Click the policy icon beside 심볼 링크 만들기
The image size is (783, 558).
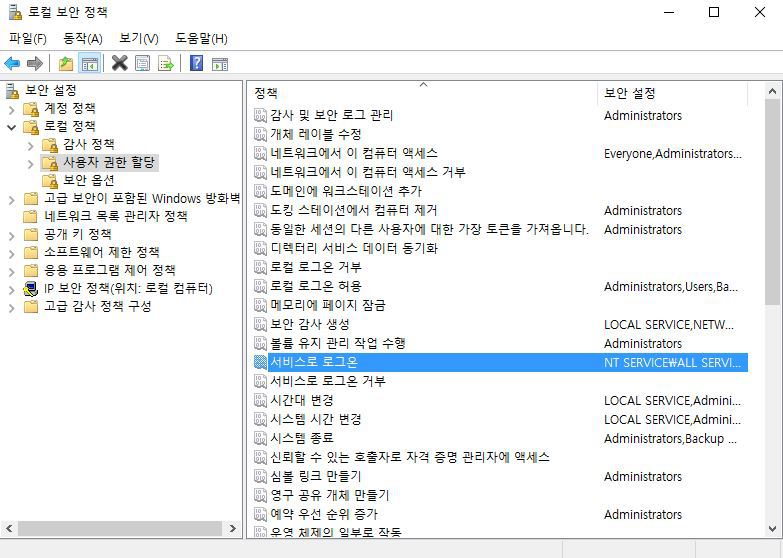coord(260,476)
